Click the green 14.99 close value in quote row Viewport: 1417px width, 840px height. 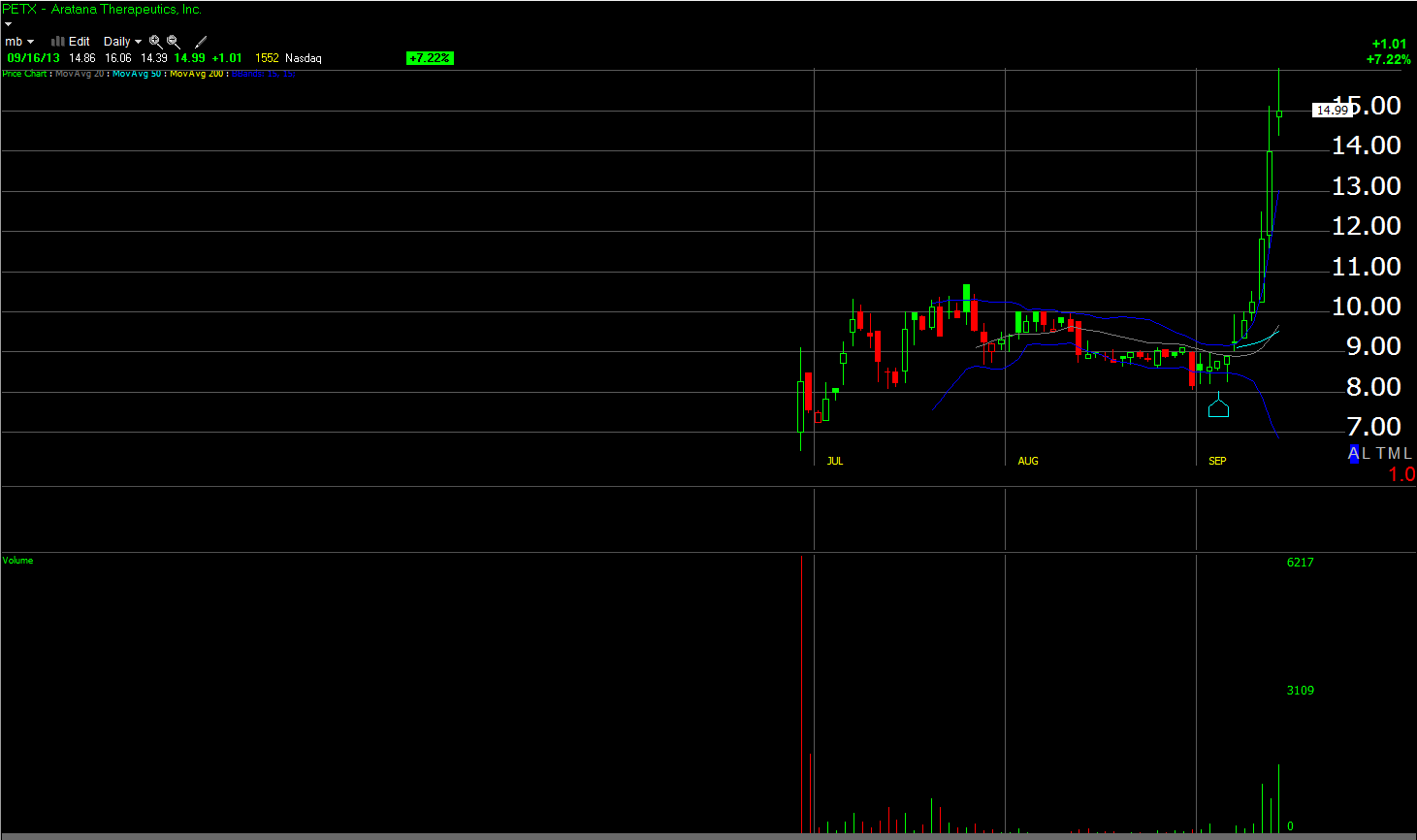click(x=190, y=58)
